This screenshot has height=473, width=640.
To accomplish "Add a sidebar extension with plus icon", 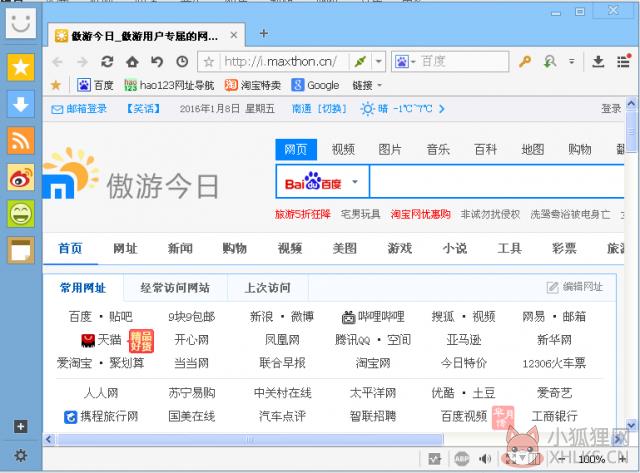I will tap(20, 426).
